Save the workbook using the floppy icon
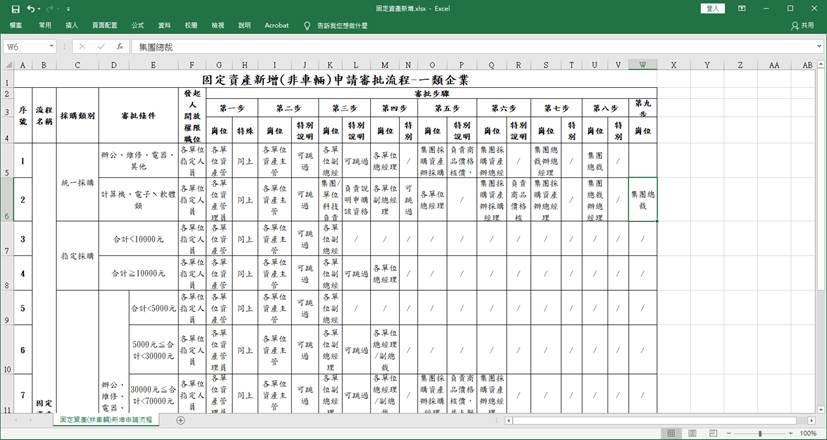This screenshot has height=440, width=827. click(16, 9)
